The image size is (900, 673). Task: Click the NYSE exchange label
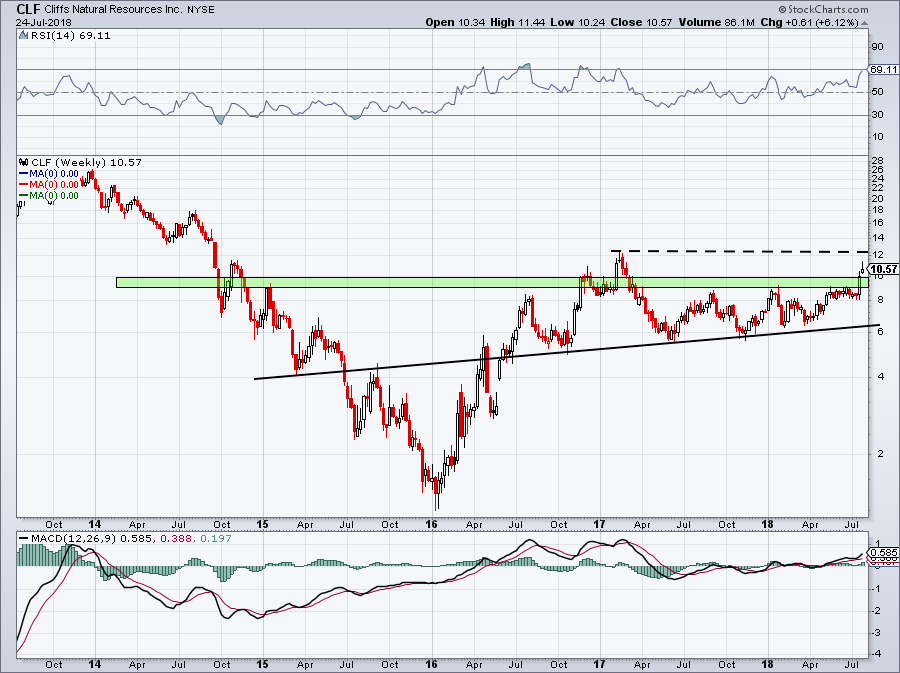click(201, 10)
